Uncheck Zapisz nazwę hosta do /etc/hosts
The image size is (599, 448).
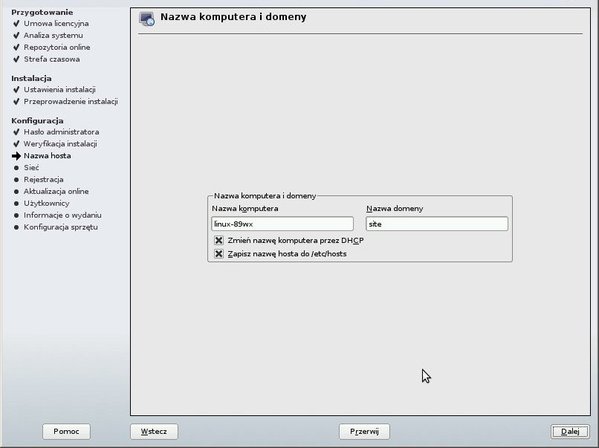tap(219, 254)
